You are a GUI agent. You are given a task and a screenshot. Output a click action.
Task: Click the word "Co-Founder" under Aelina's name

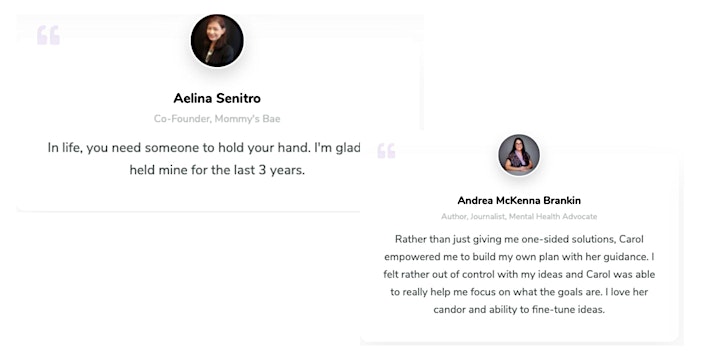[183, 119]
